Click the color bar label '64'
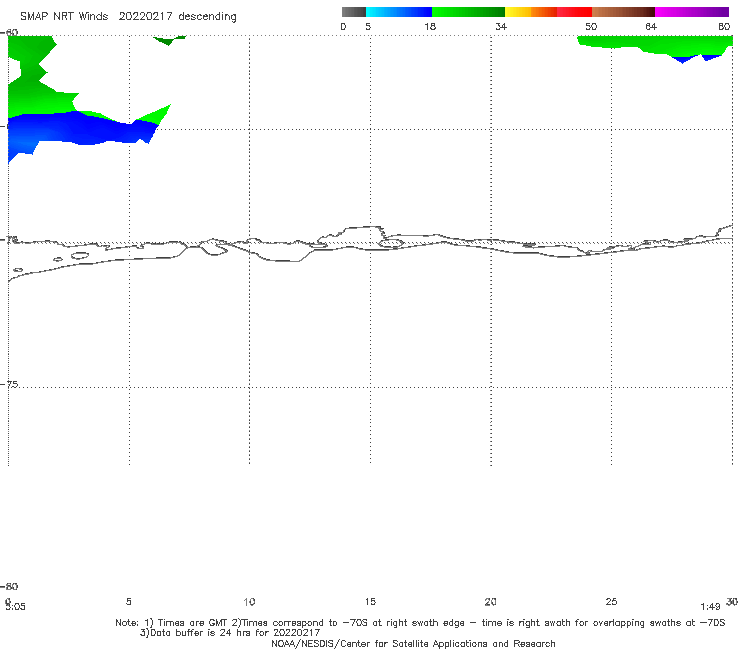The width and height of the screenshot is (740, 650). [651, 26]
